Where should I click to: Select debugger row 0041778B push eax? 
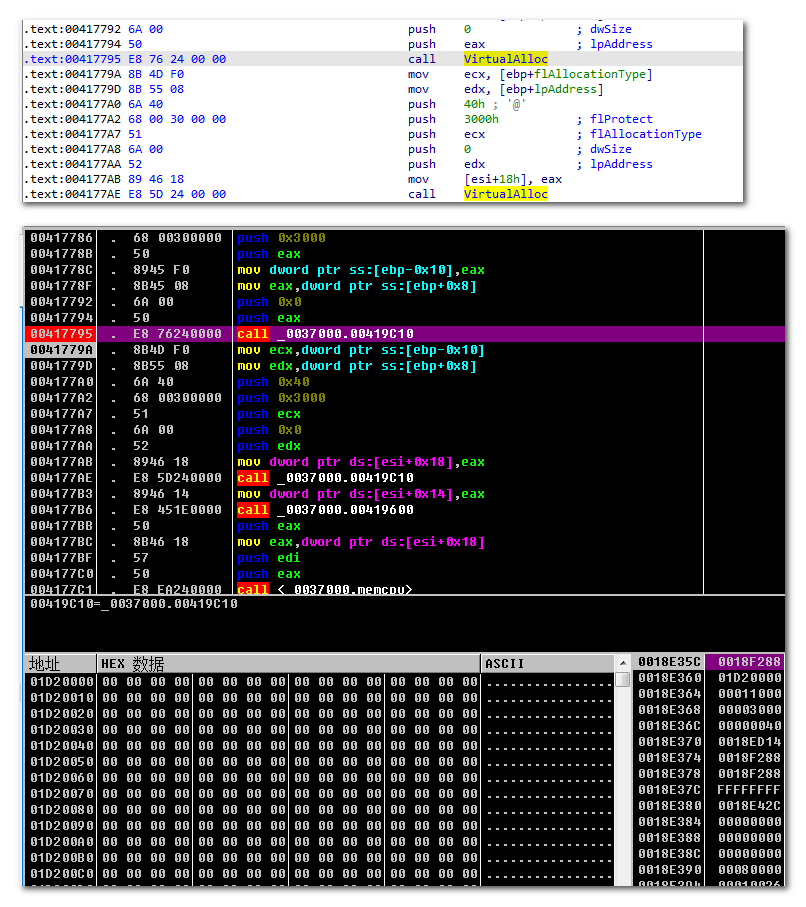pos(404,254)
